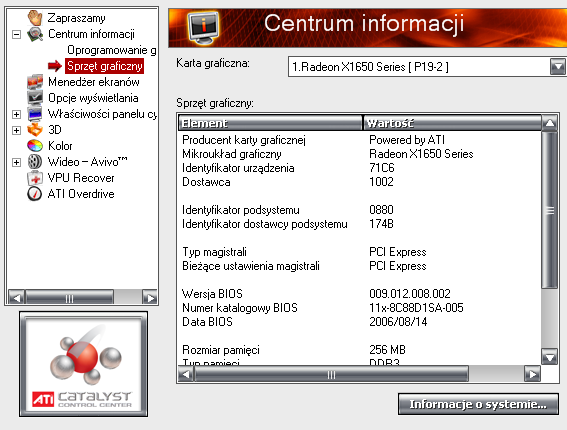Open the Kolor color wheel icon
Screen dimensions: 567x430
[35, 145]
